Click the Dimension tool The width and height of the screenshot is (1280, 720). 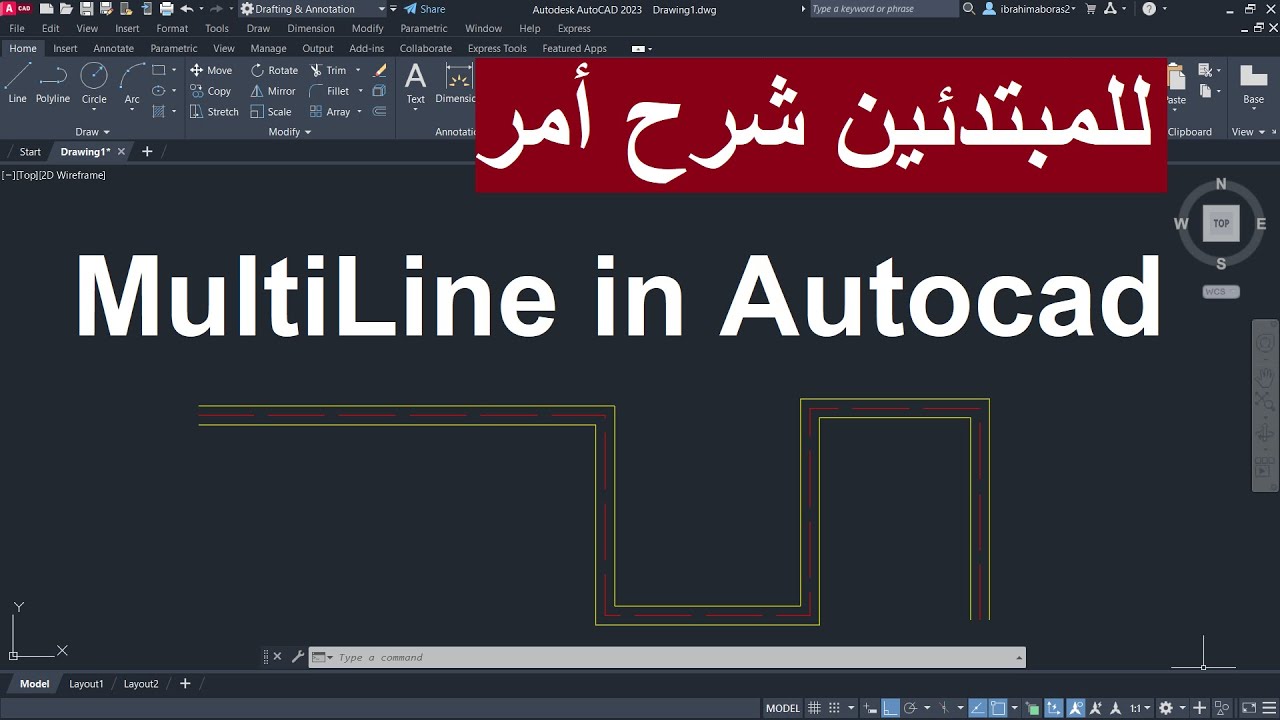[x=456, y=84]
